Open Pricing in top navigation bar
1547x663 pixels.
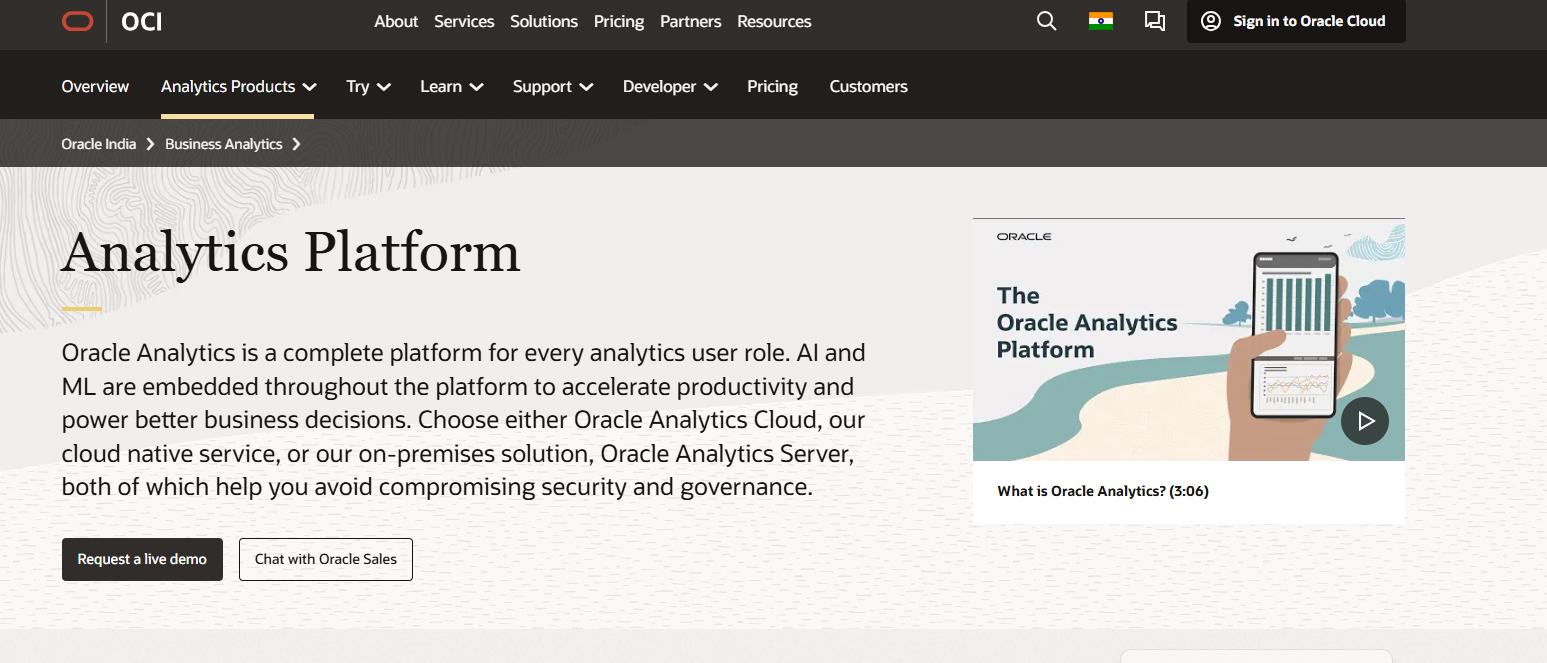pyautogui.click(x=619, y=21)
